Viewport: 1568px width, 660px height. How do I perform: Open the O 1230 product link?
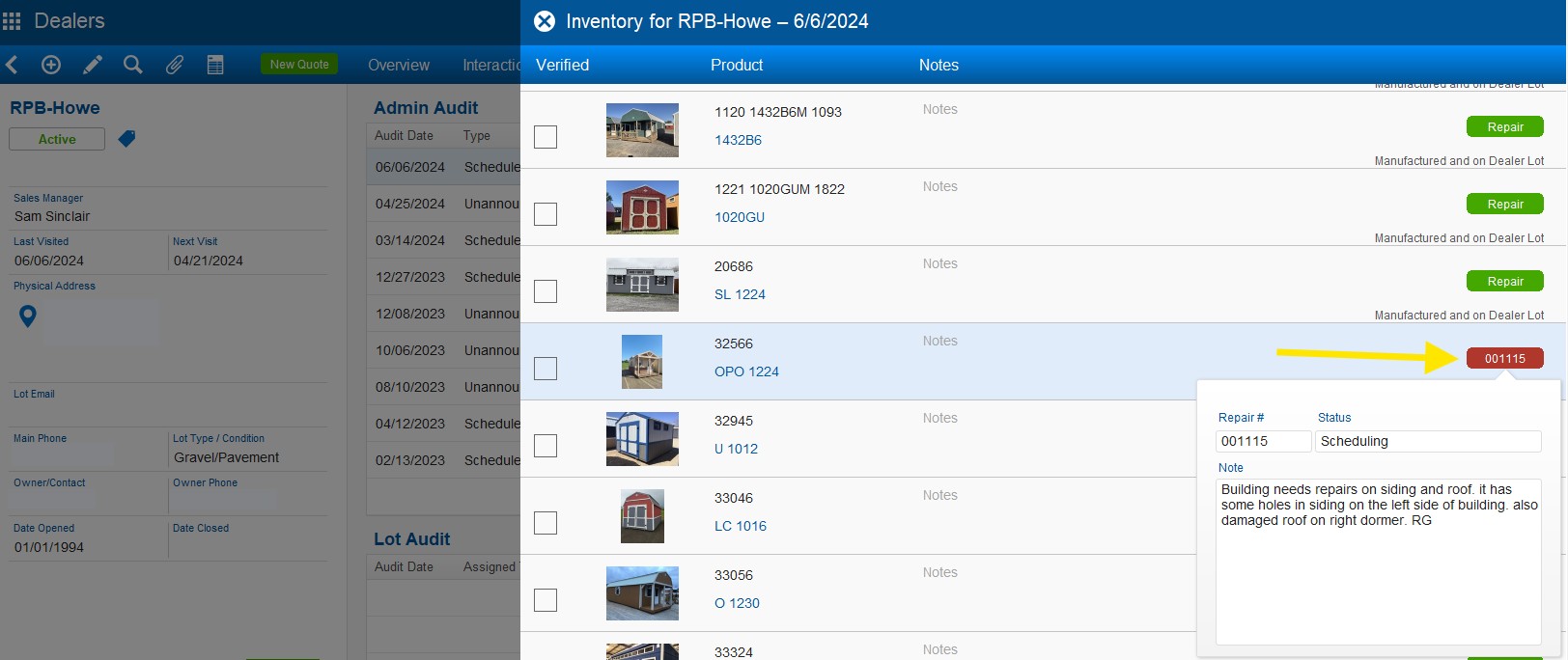[737, 603]
